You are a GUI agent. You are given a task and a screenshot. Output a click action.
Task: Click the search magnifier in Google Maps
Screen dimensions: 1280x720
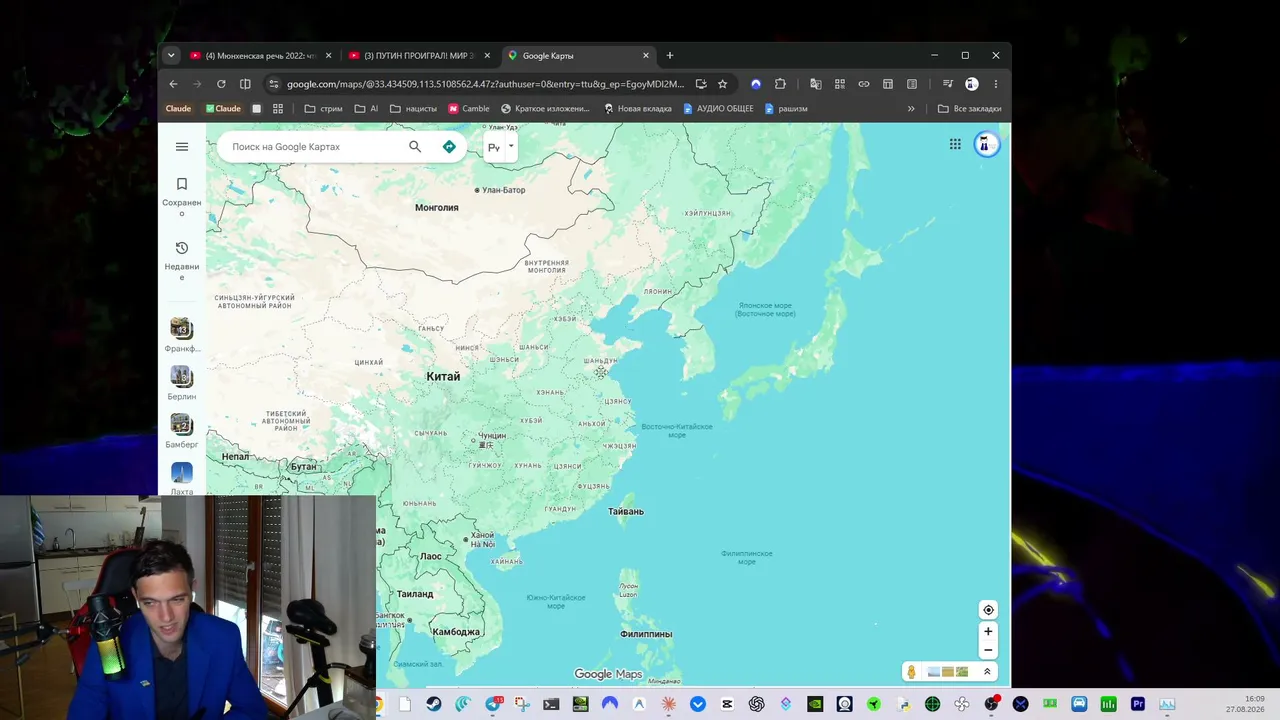[415, 147]
